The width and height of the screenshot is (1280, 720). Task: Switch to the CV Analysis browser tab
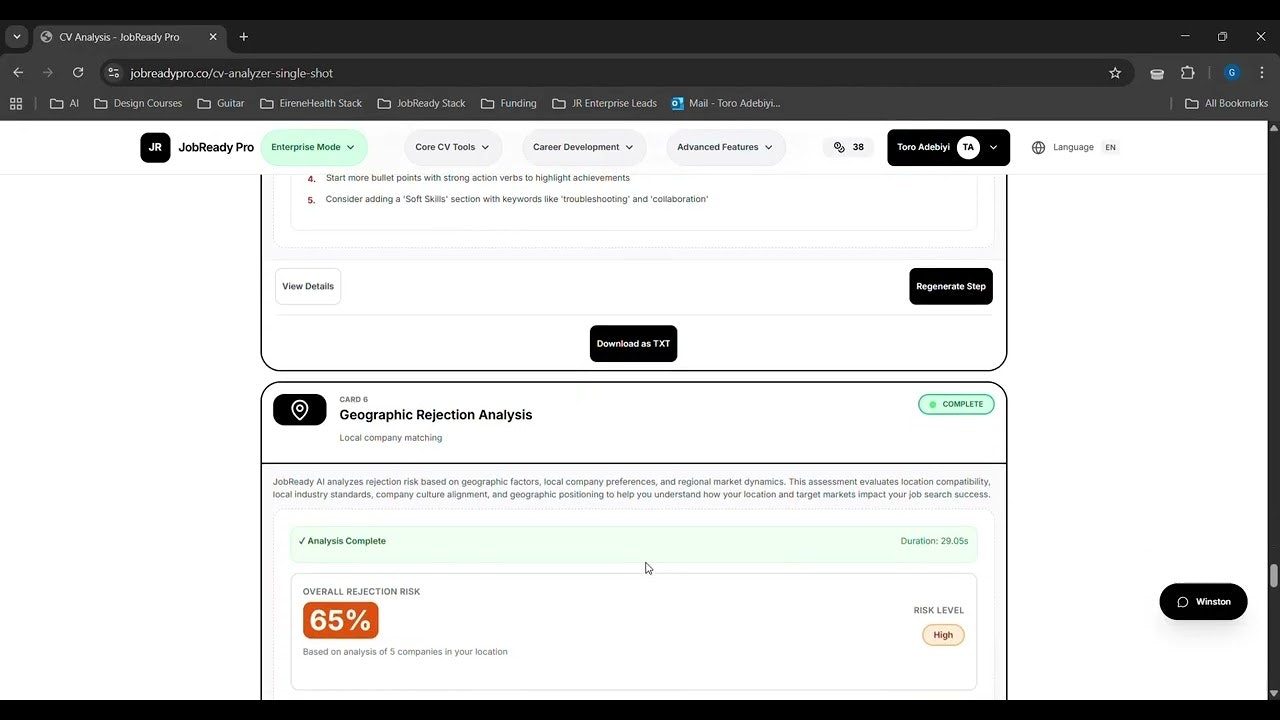[120, 37]
